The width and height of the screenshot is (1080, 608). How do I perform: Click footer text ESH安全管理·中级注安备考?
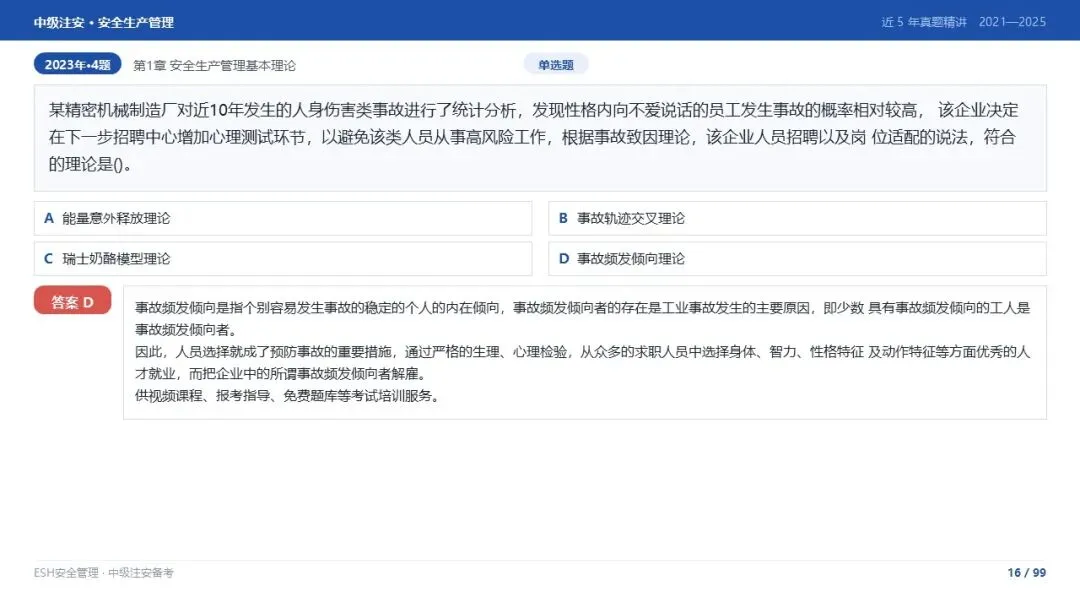click(x=103, y=572)
